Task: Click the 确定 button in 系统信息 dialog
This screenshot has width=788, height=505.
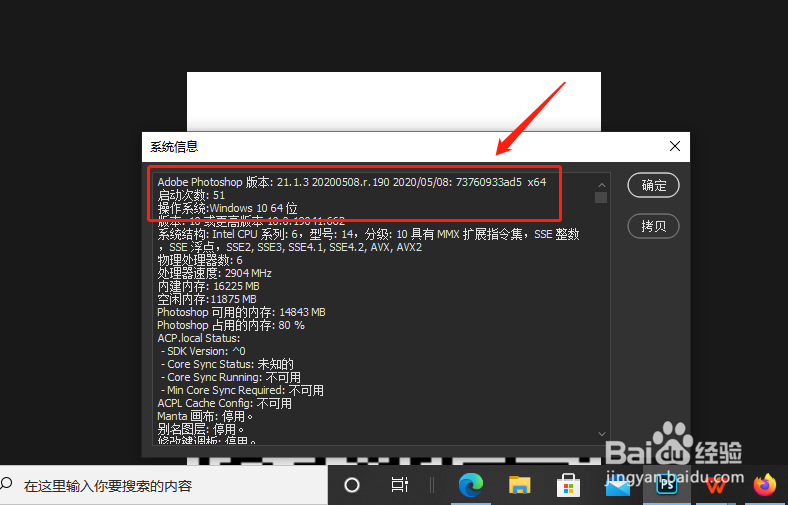Action: [653, 185]
